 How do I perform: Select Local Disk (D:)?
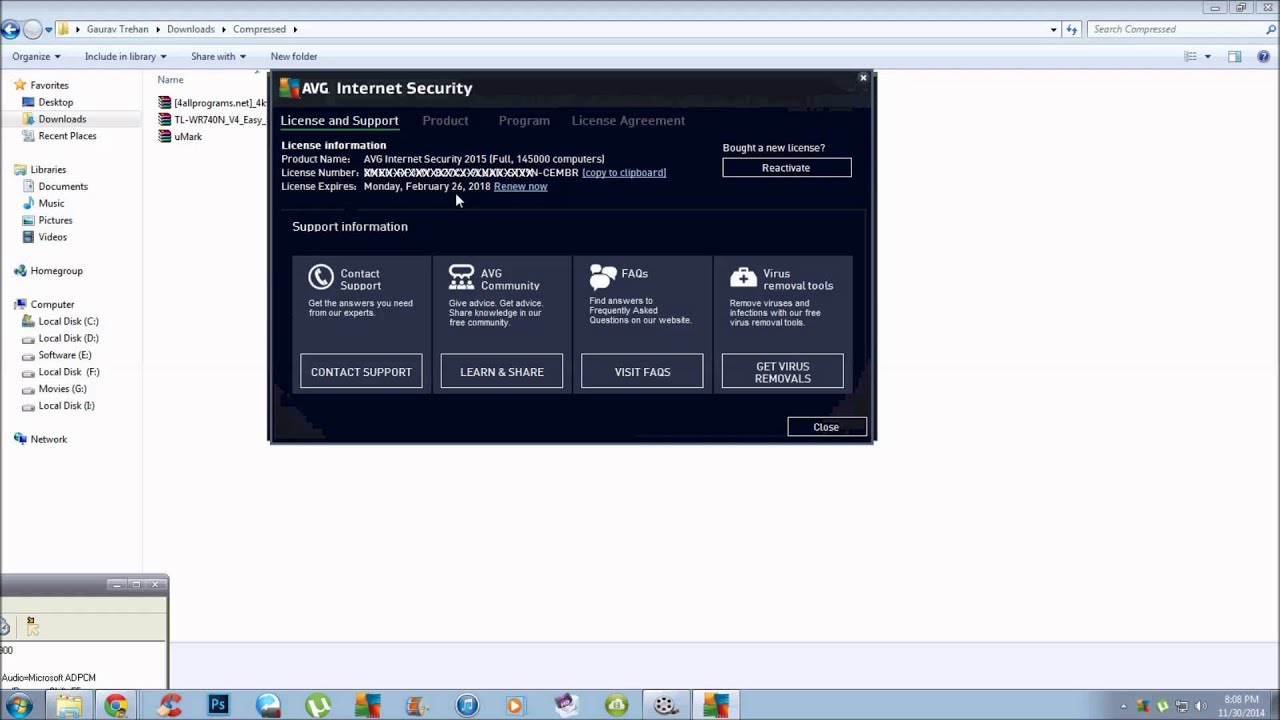[68, 339]
